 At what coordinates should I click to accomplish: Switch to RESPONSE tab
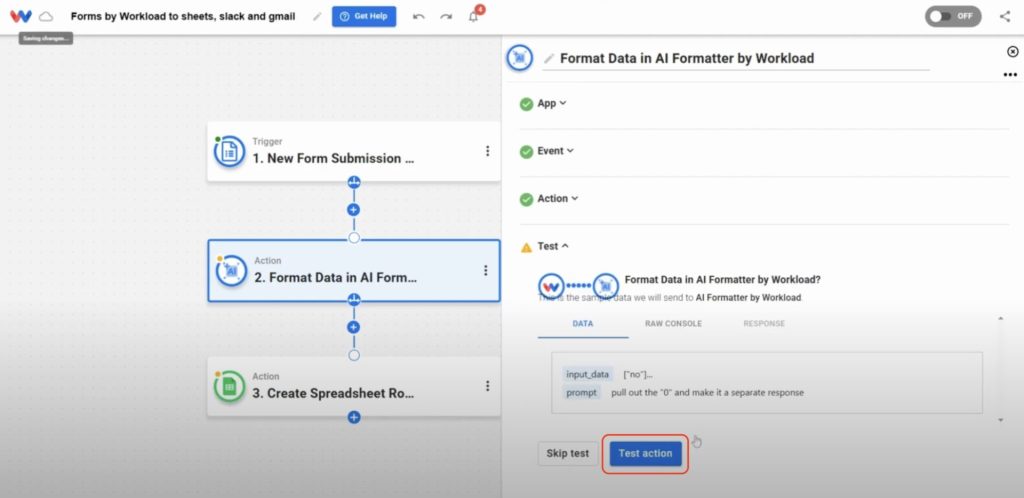(764, 324)
